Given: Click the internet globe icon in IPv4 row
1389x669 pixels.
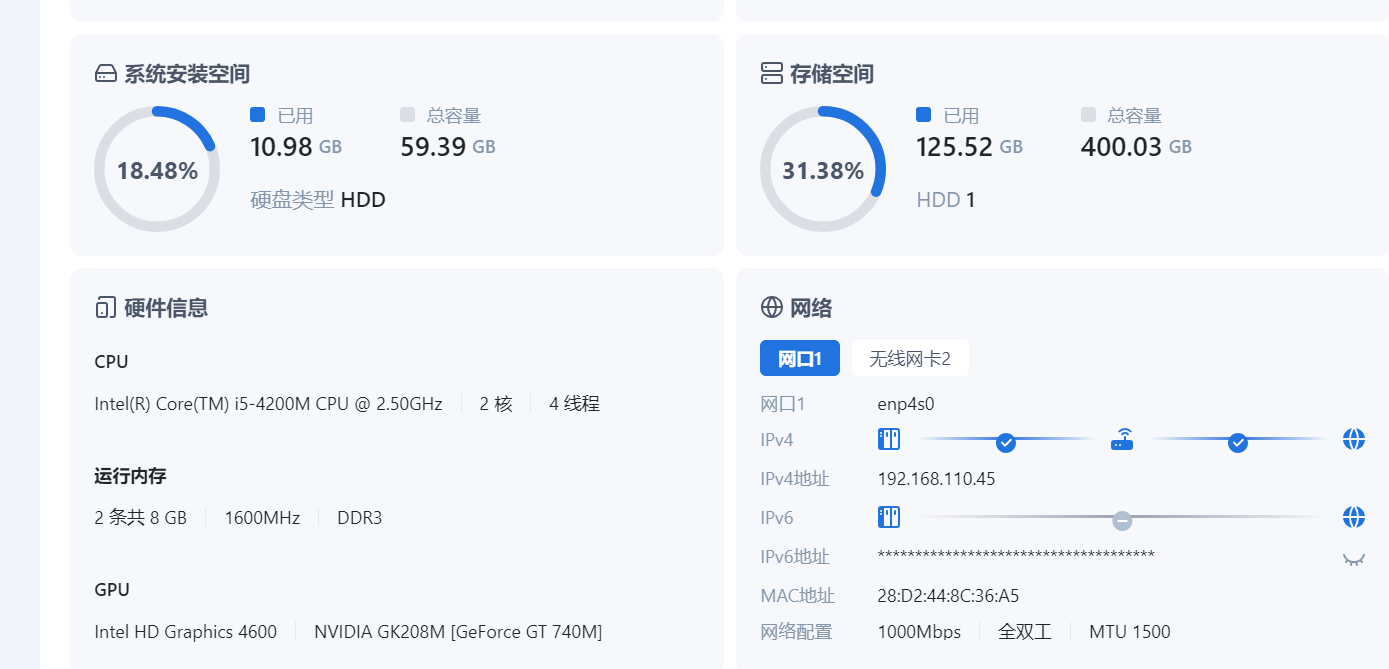Looking at the screenshot, I should tap(1354, 439).
